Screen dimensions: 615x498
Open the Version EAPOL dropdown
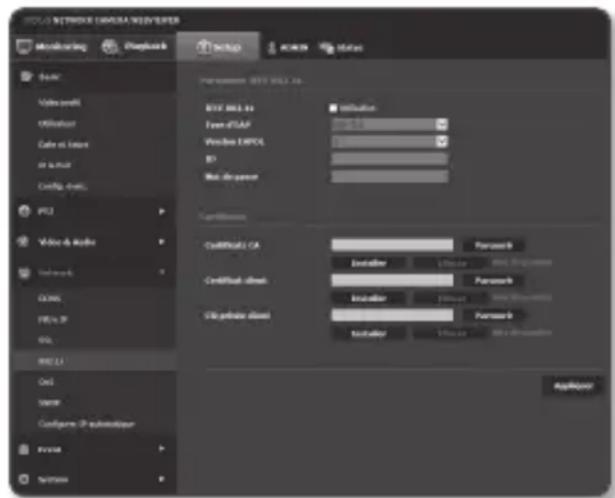[x=442, y=142]
